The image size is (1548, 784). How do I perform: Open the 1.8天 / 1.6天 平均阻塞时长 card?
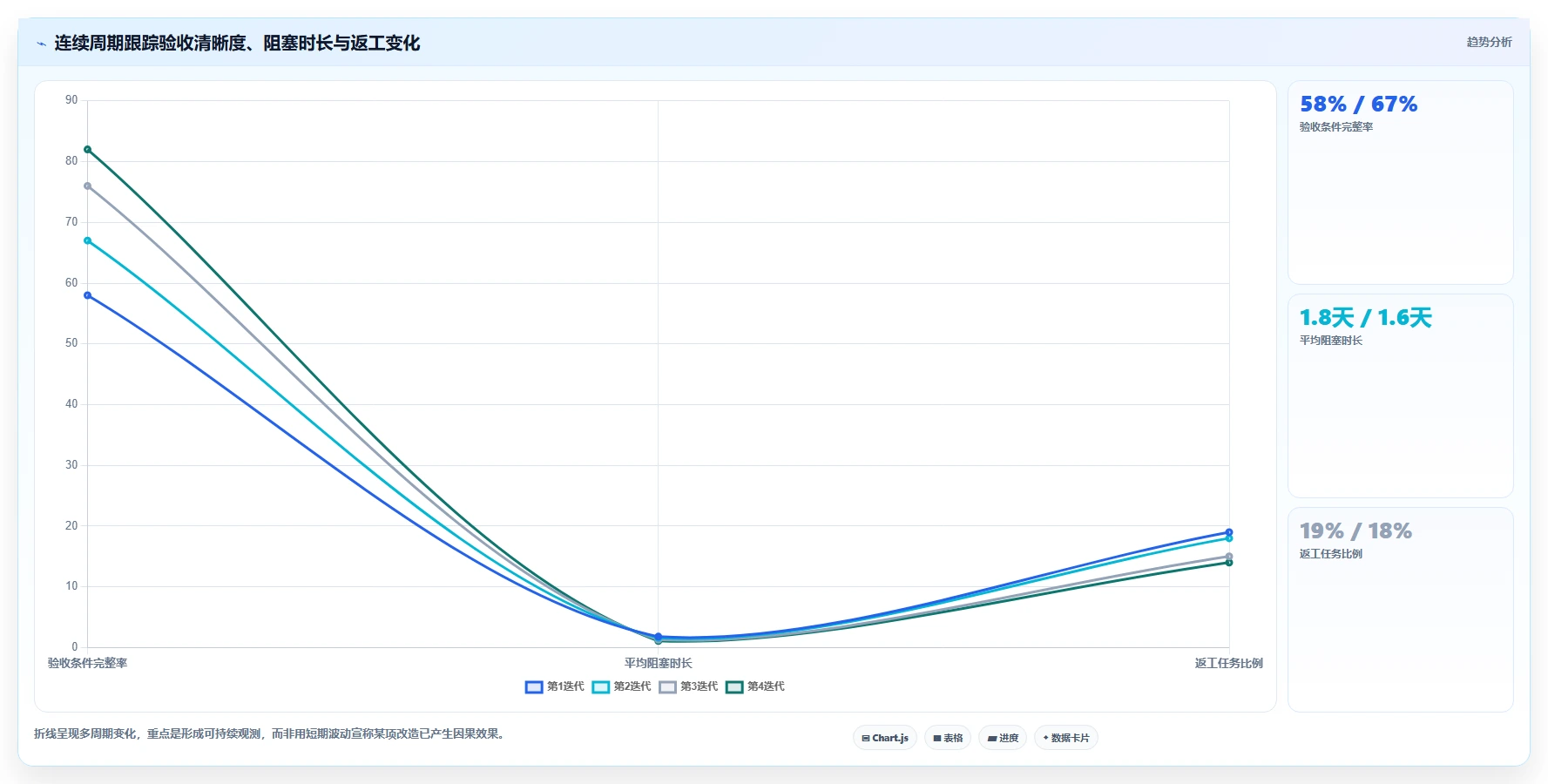tap(1400, 395)
